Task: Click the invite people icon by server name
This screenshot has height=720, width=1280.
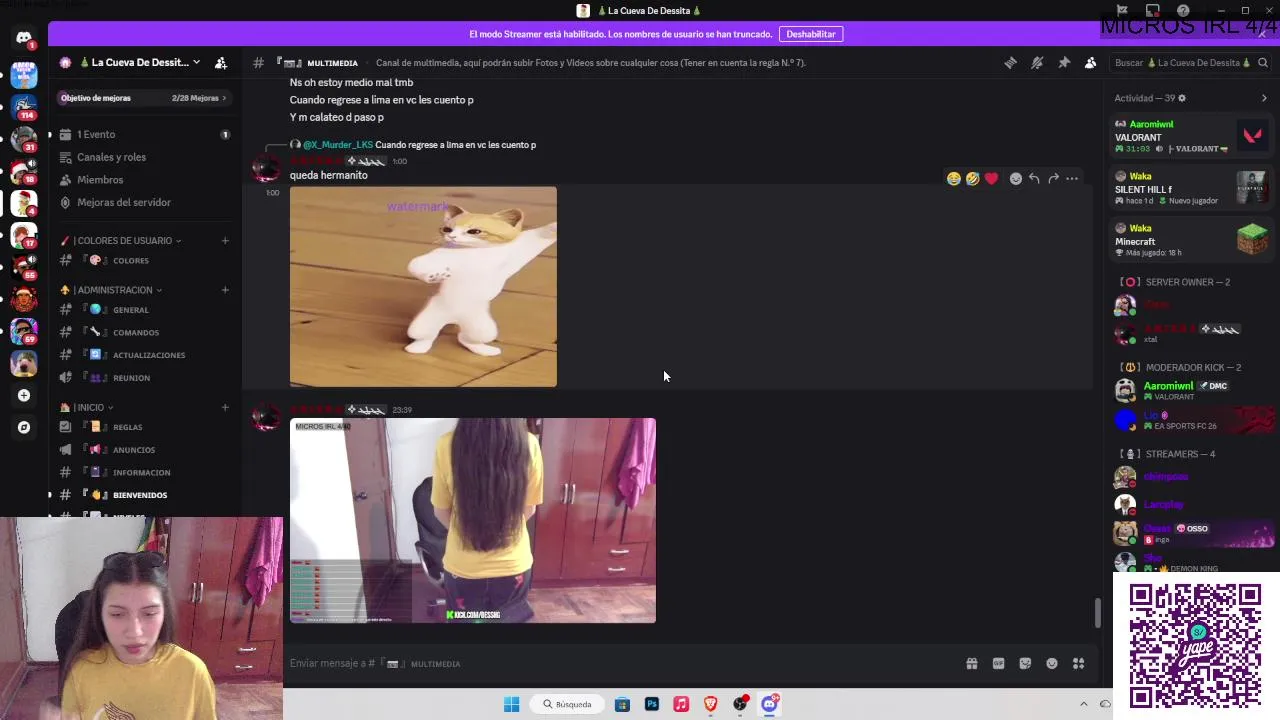Action: click(221, 62)
